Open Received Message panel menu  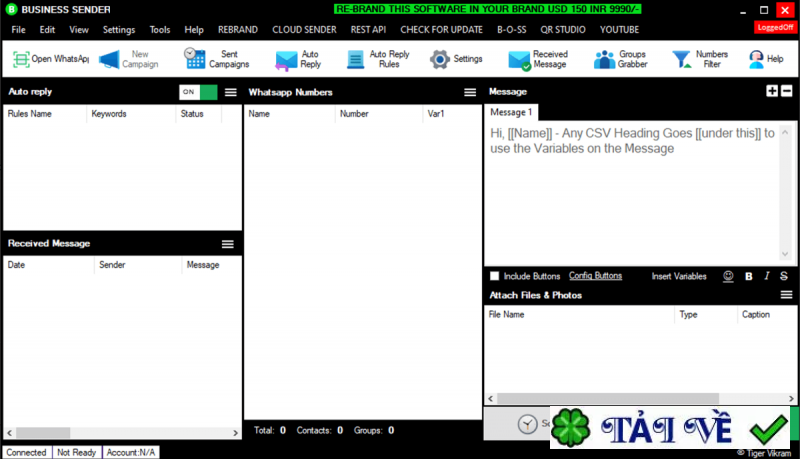[228, 244]
